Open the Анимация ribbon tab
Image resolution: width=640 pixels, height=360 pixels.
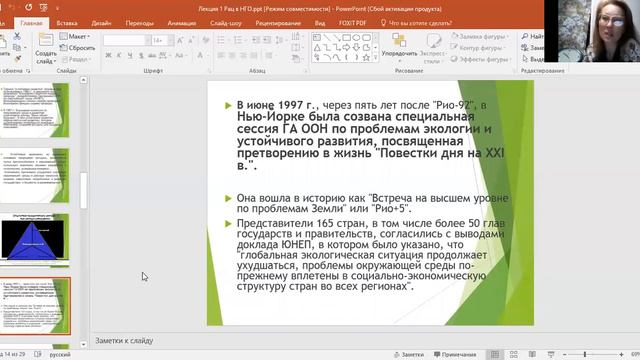pos(182,23)
